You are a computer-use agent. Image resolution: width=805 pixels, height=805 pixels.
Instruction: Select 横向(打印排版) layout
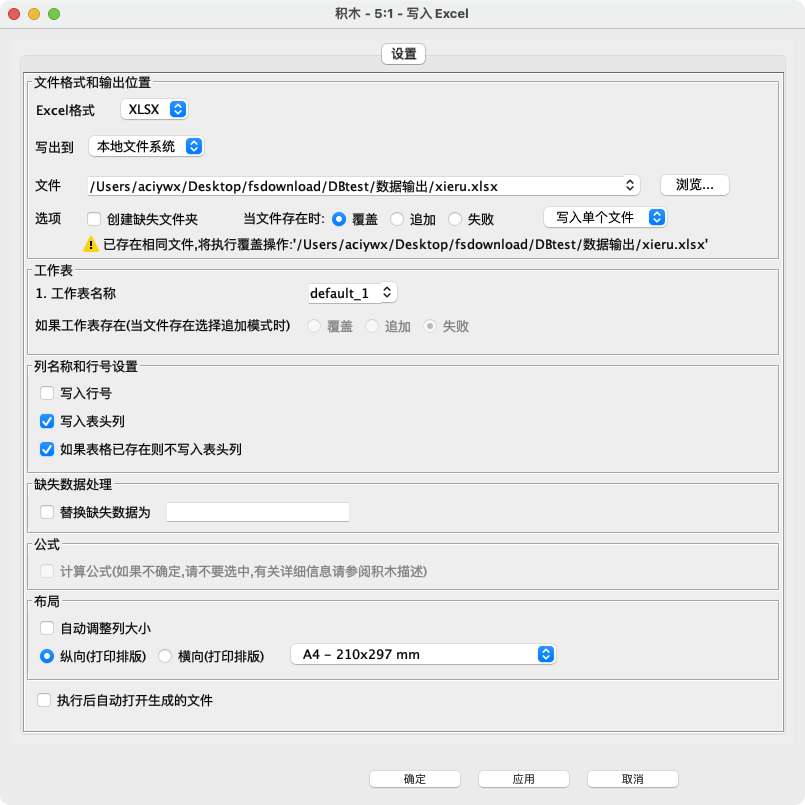pos(163,655)
